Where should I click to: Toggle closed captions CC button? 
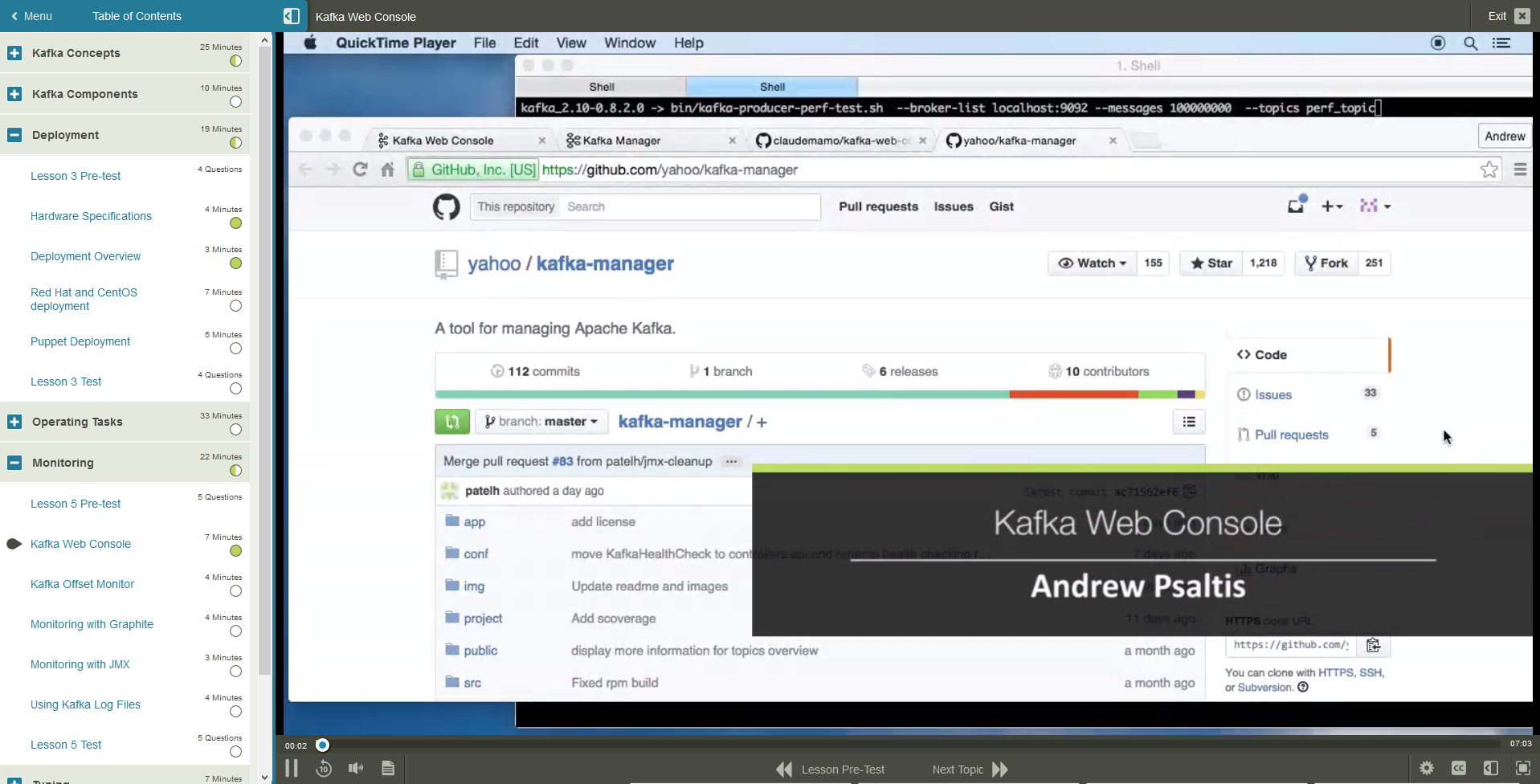[x=1459, y=769]
